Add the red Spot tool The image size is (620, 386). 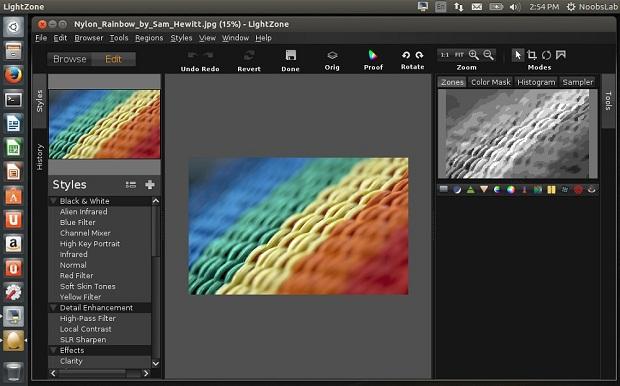(x=578, y=189)
